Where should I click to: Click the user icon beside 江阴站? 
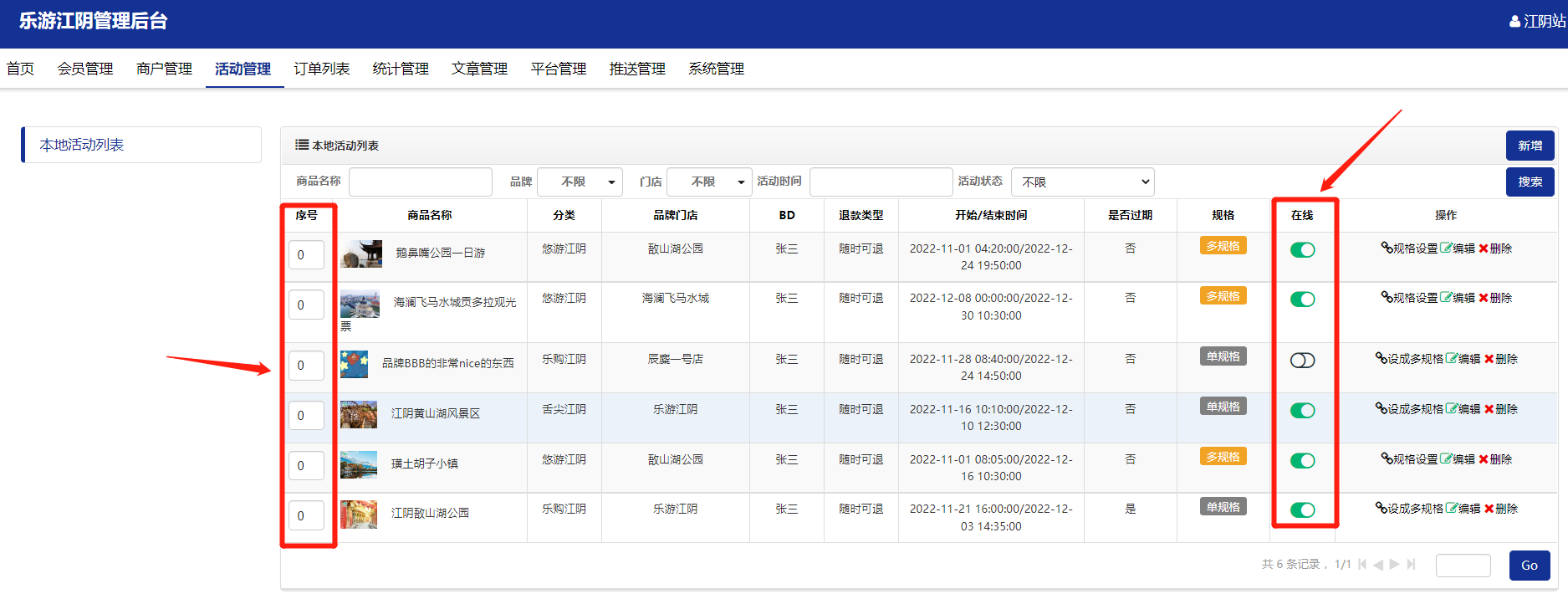click(x=1514, y=22)
